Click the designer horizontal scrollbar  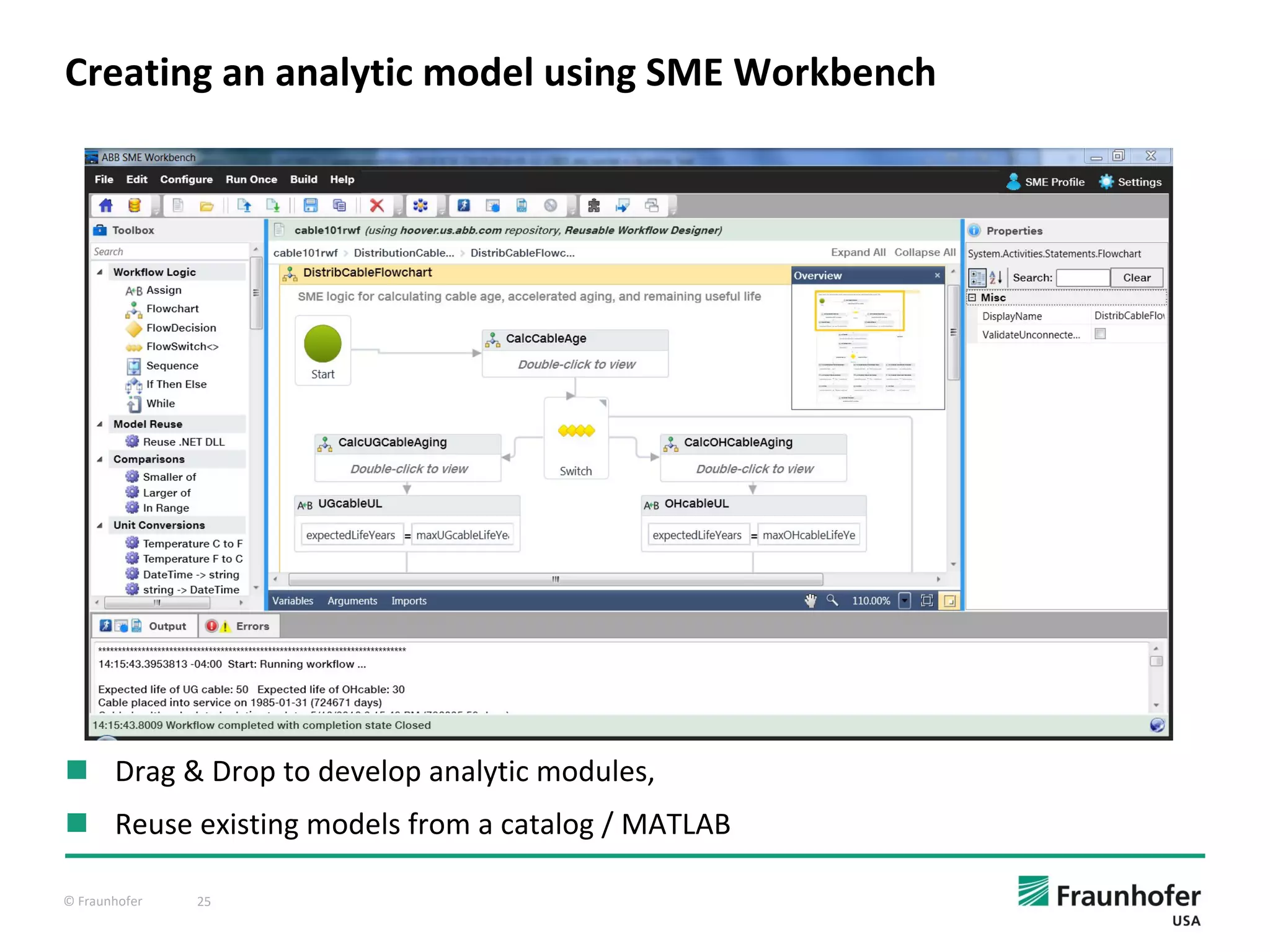pos(556,580)
